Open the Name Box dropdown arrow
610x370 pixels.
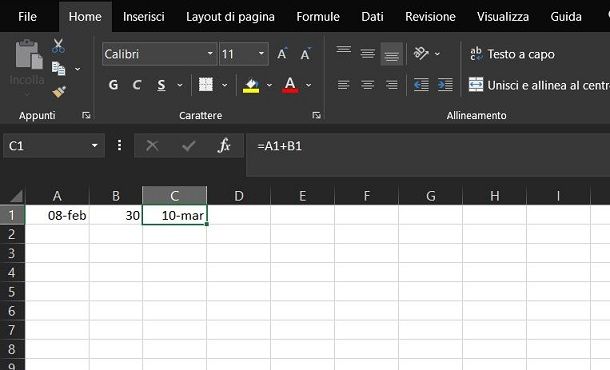click(95, 146)
